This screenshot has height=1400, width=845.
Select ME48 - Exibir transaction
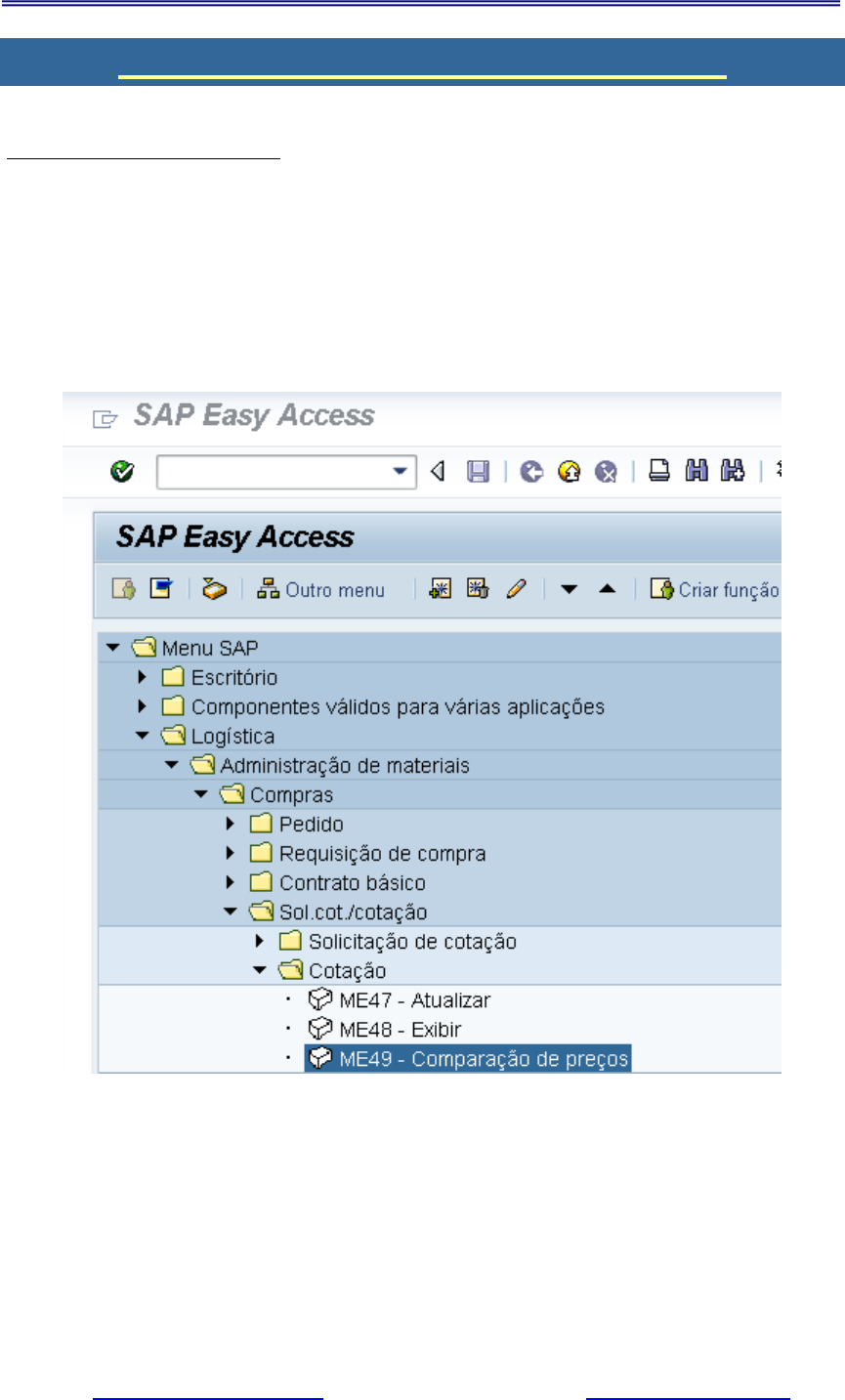[x=400, y=1029]
